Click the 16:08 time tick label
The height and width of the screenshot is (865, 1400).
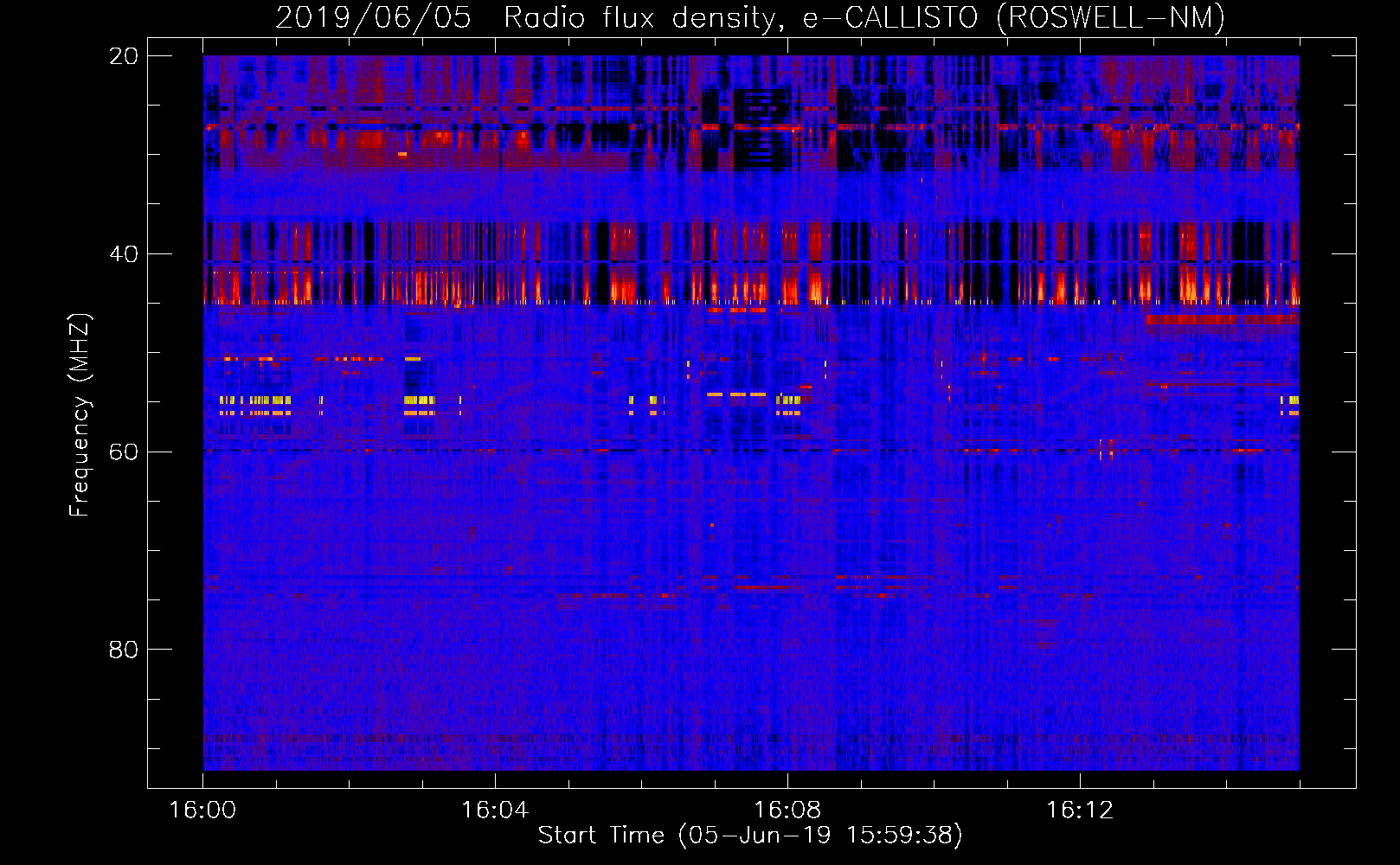coord(787,811)
